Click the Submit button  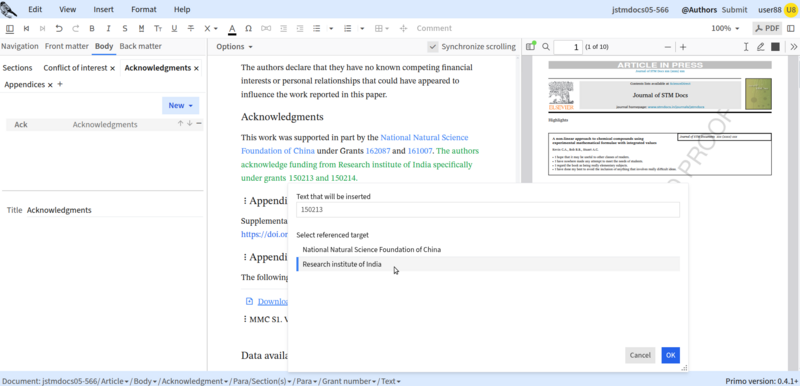tap(735, 10)
